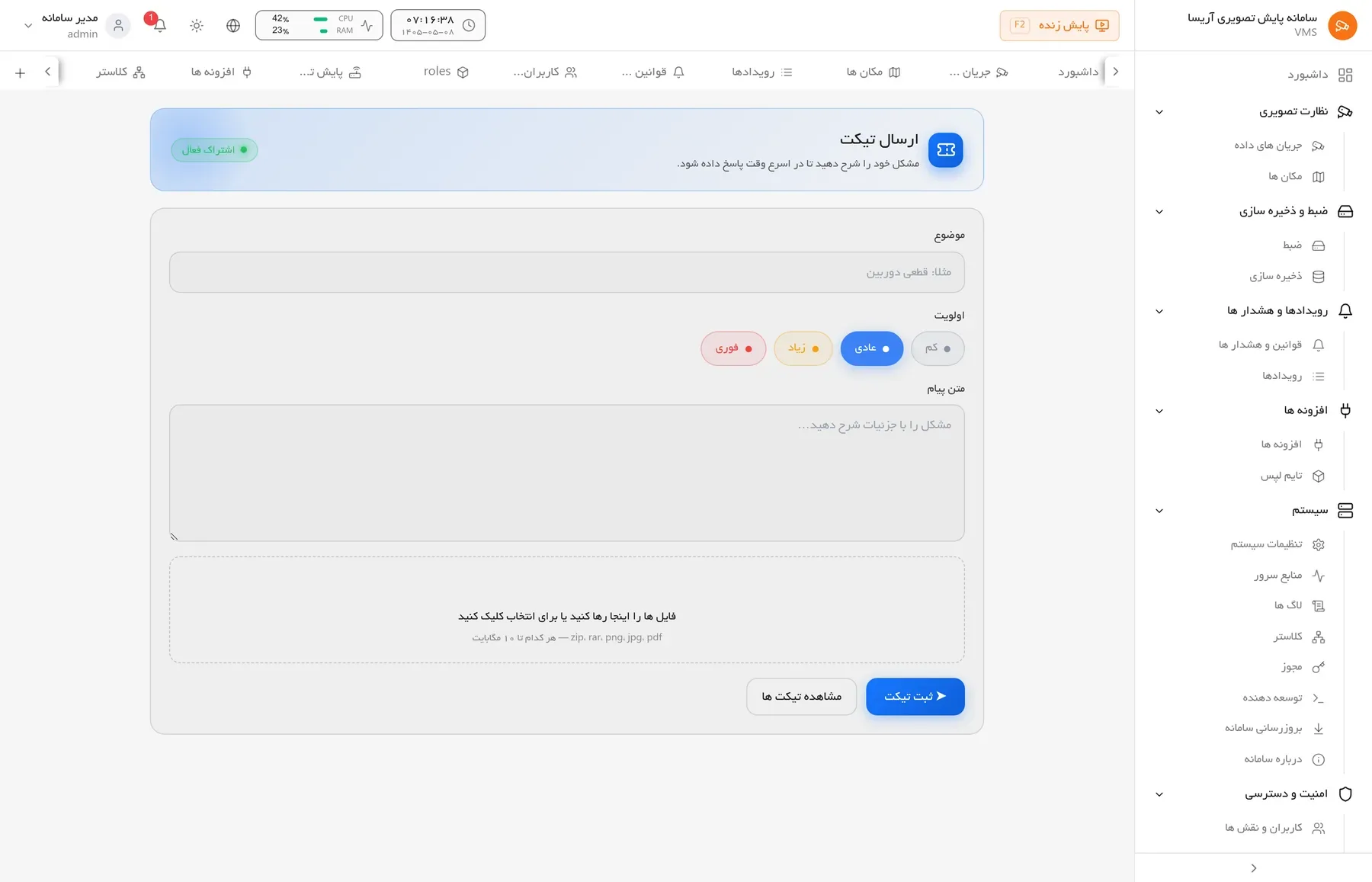
Task: Add a new tab with plus
Action: [x=20, y=72]
